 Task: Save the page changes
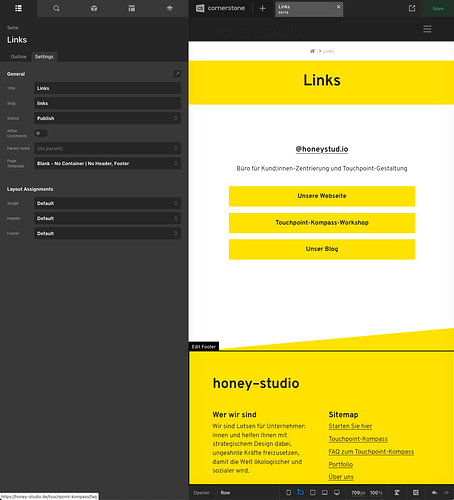pos(438,8)
